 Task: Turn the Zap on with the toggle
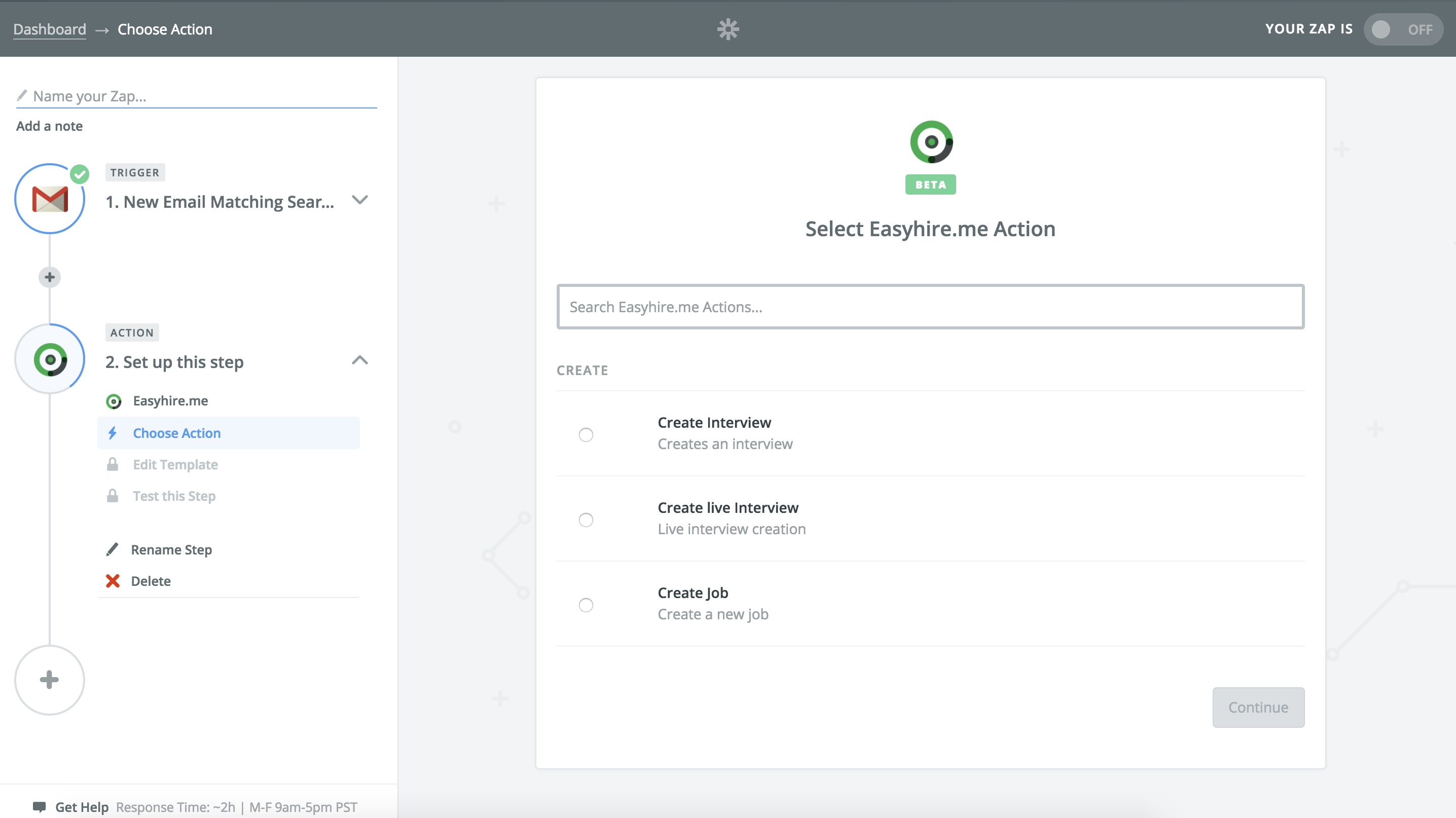coord(1402,29)
